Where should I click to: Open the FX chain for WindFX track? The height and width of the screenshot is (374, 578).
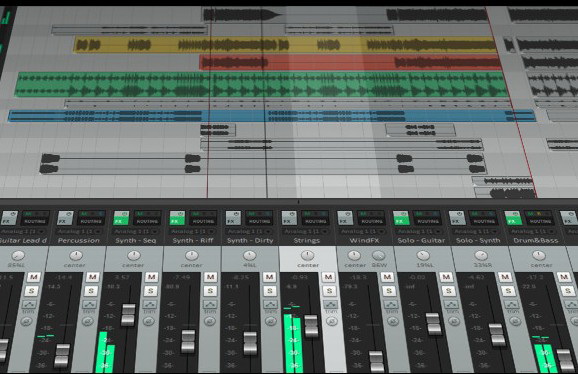pyautogui.click(x=345, y=218)
